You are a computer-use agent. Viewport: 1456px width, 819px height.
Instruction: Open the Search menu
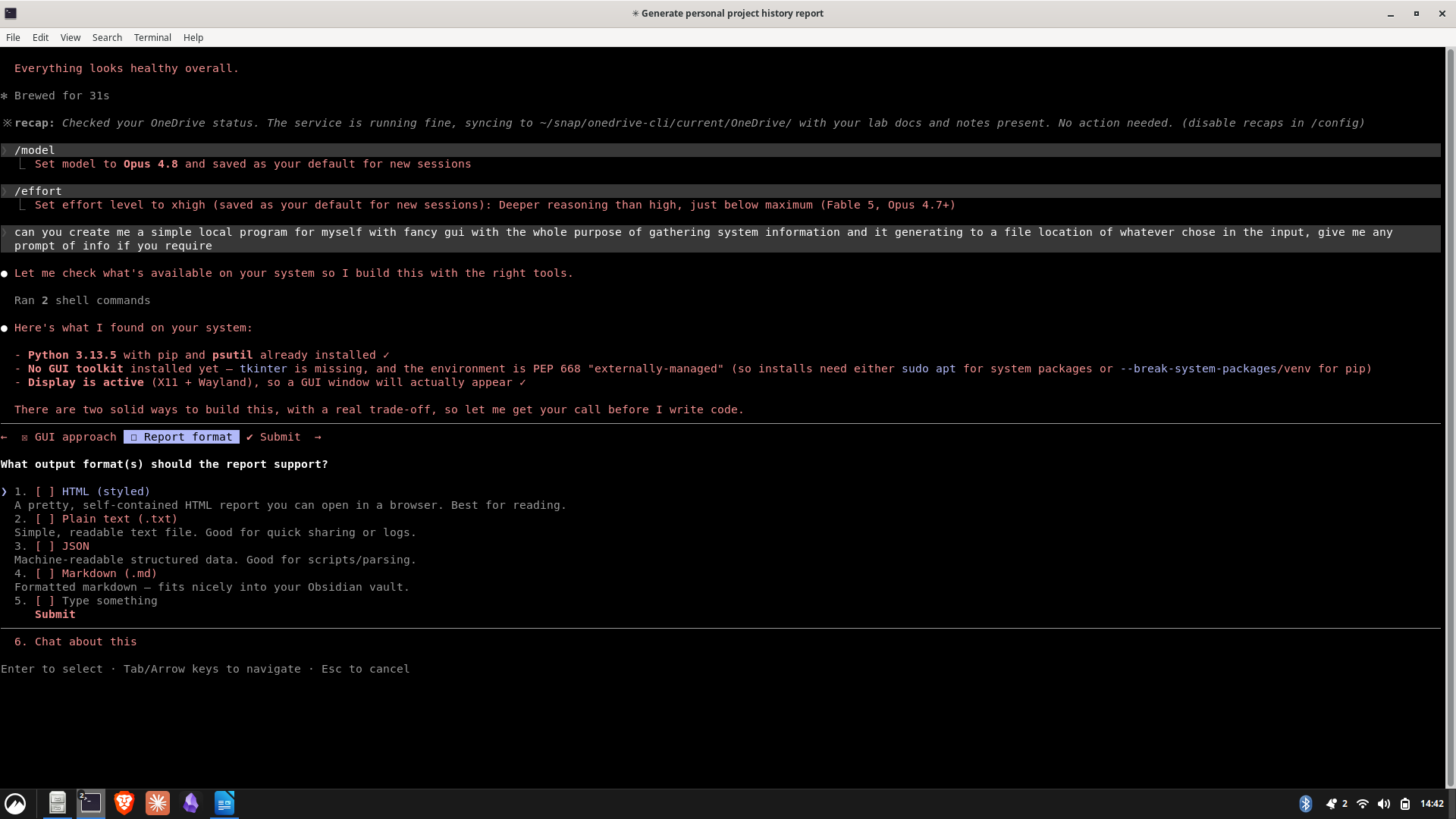point(107,37)
